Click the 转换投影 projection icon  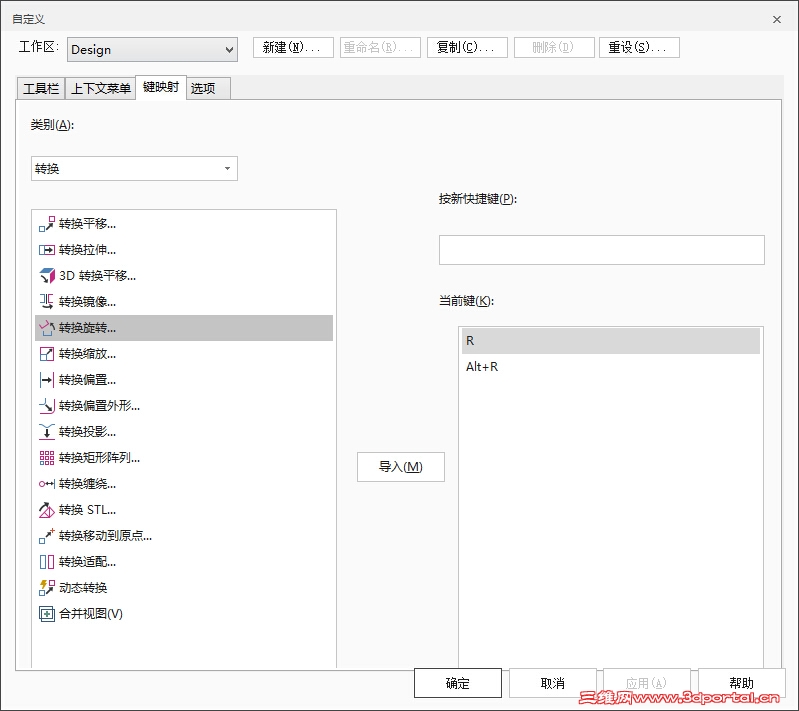pyautogui.click(x=46, y=432)
